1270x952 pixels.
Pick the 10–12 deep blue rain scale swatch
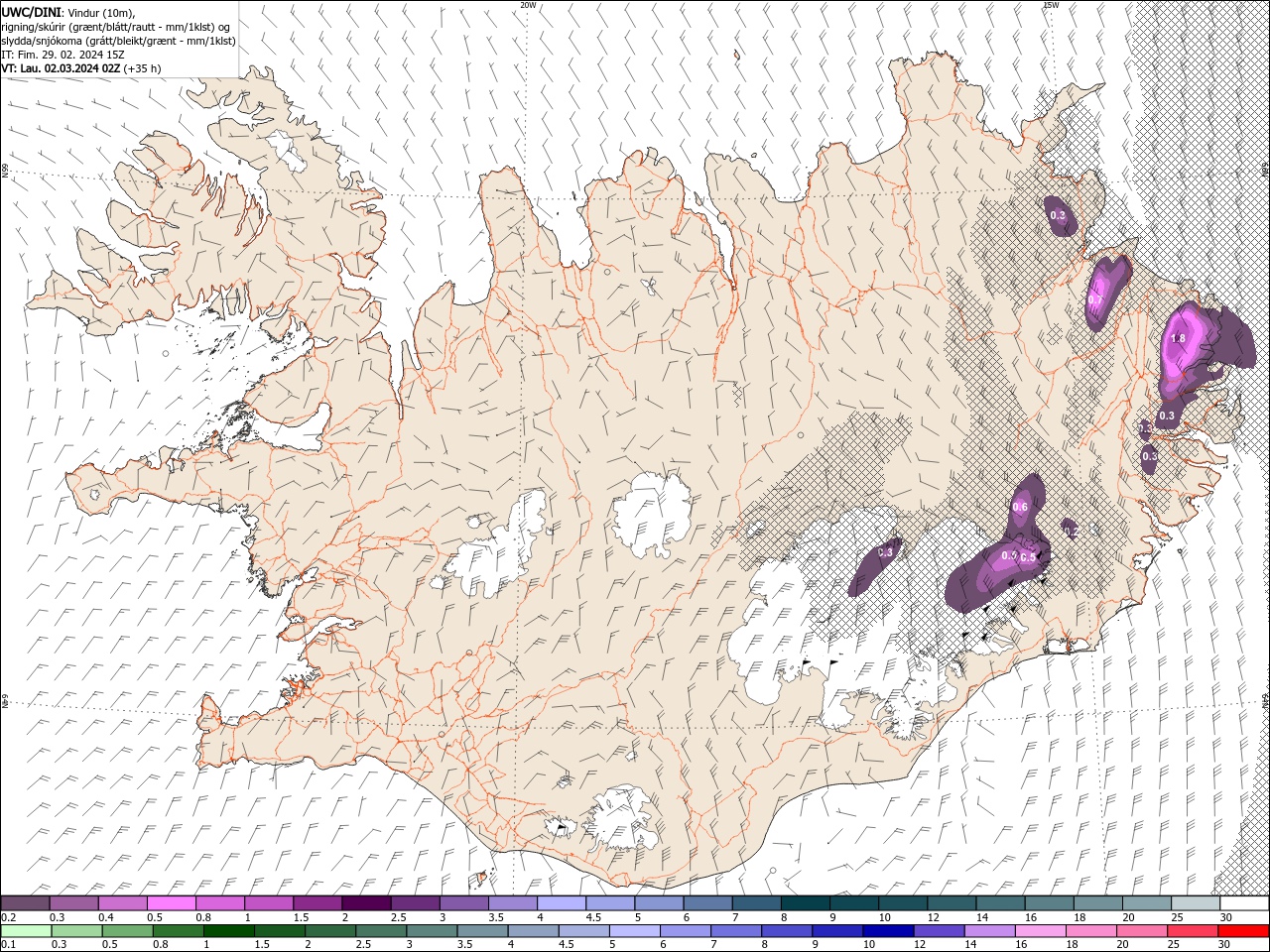tap(890, 931)
